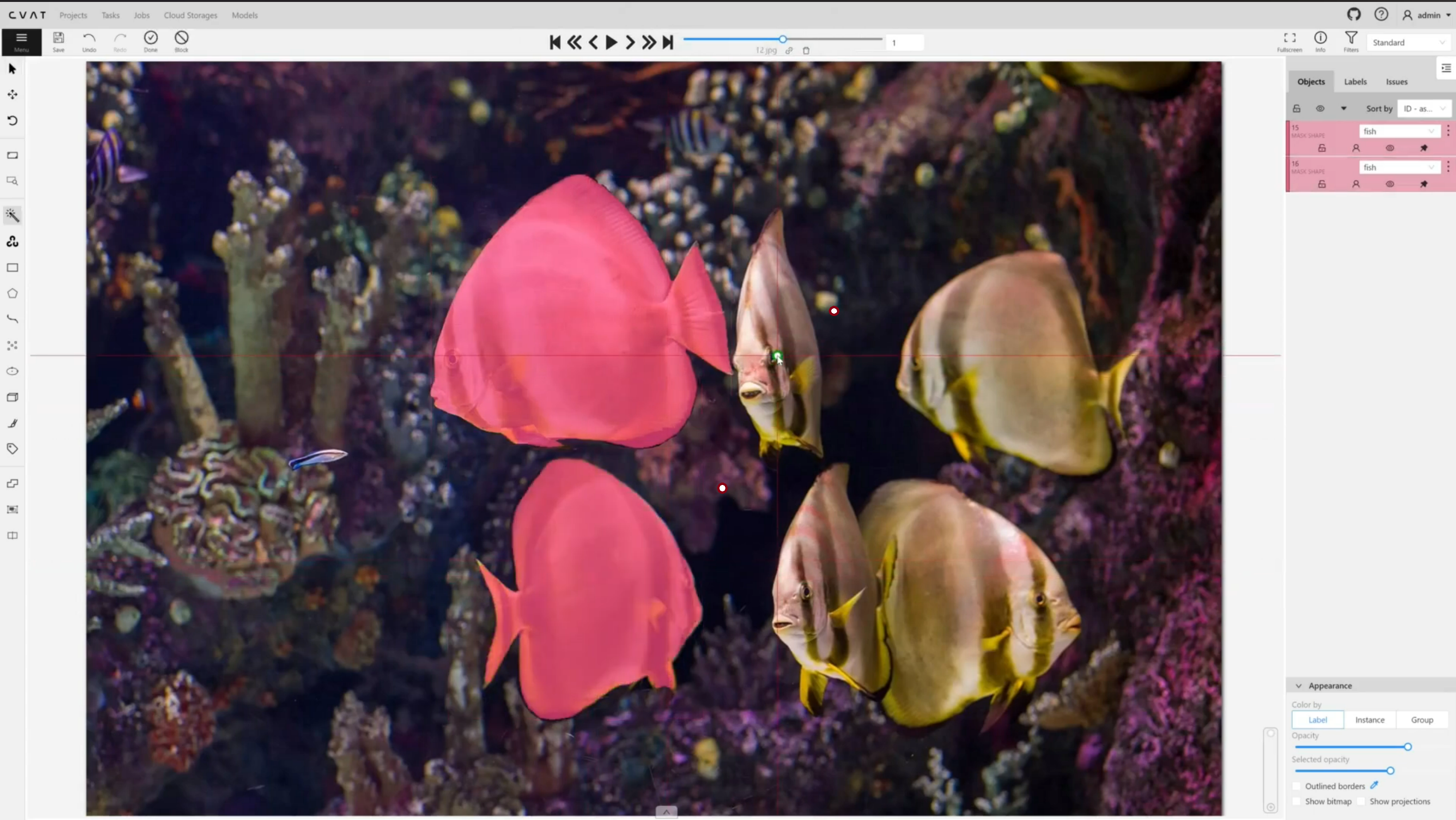Color by Instance button
This screenshot has width=1456, height=820.
pos(1370,720)
